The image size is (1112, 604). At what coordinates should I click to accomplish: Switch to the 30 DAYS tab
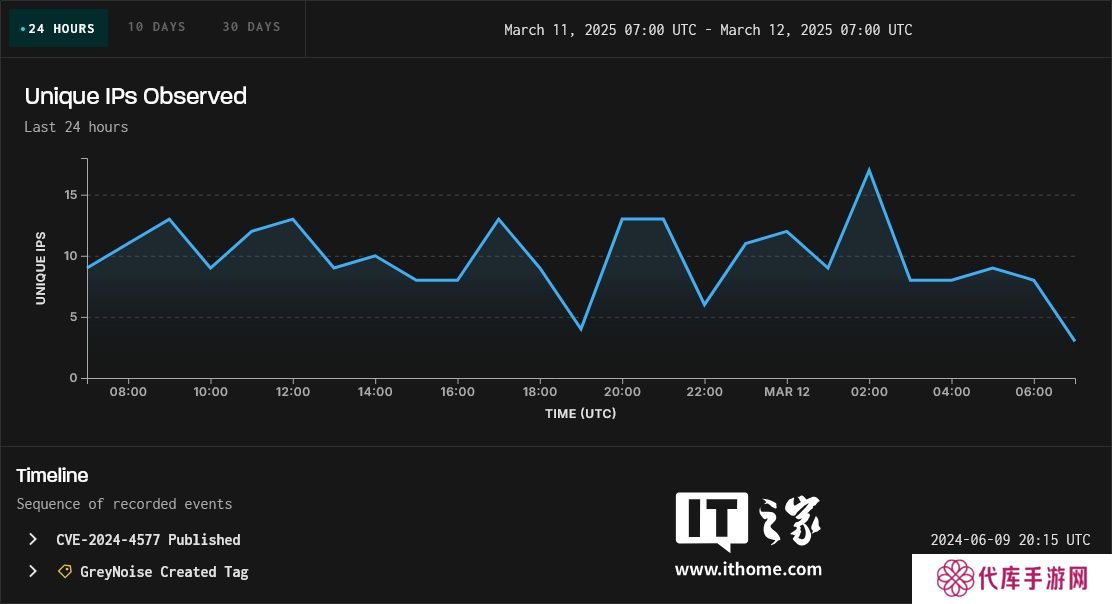252,27
